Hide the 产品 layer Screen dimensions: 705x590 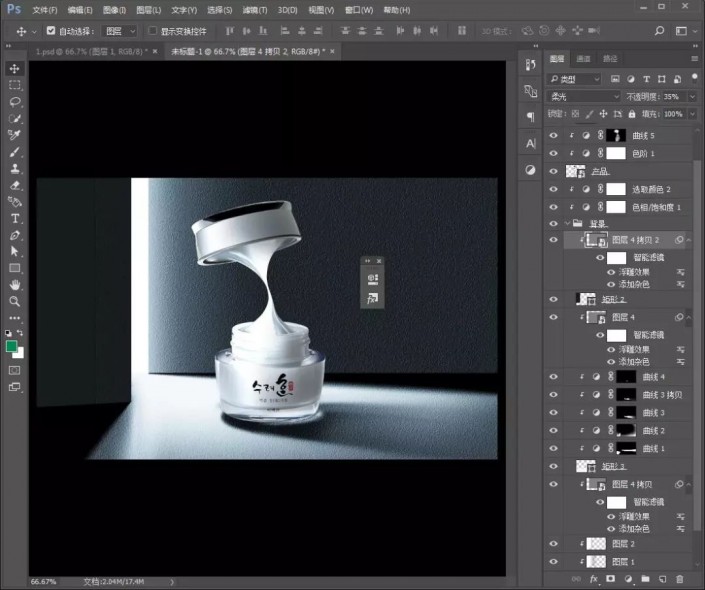click(553, 171)
